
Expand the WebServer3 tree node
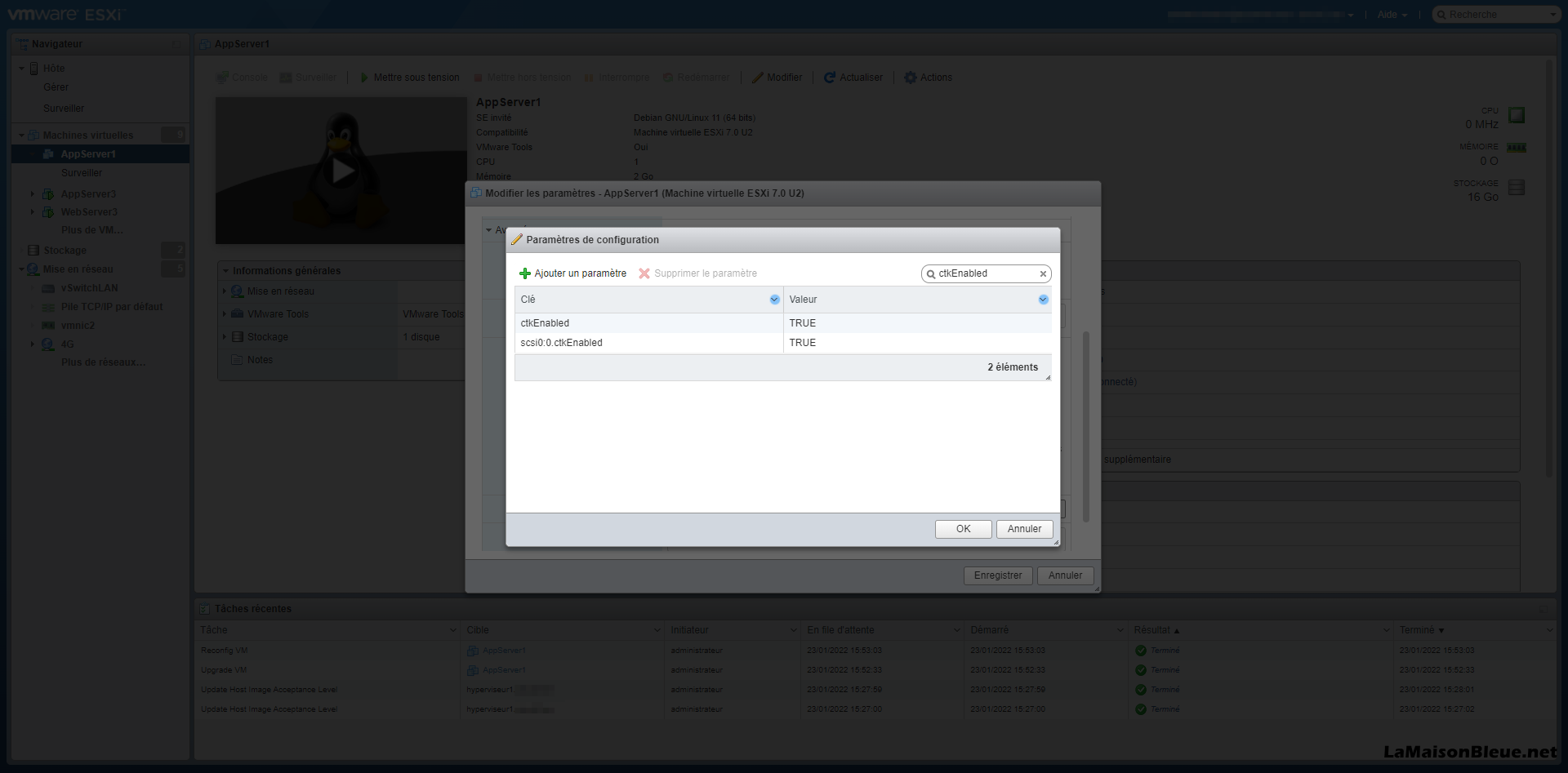point(33,212)
